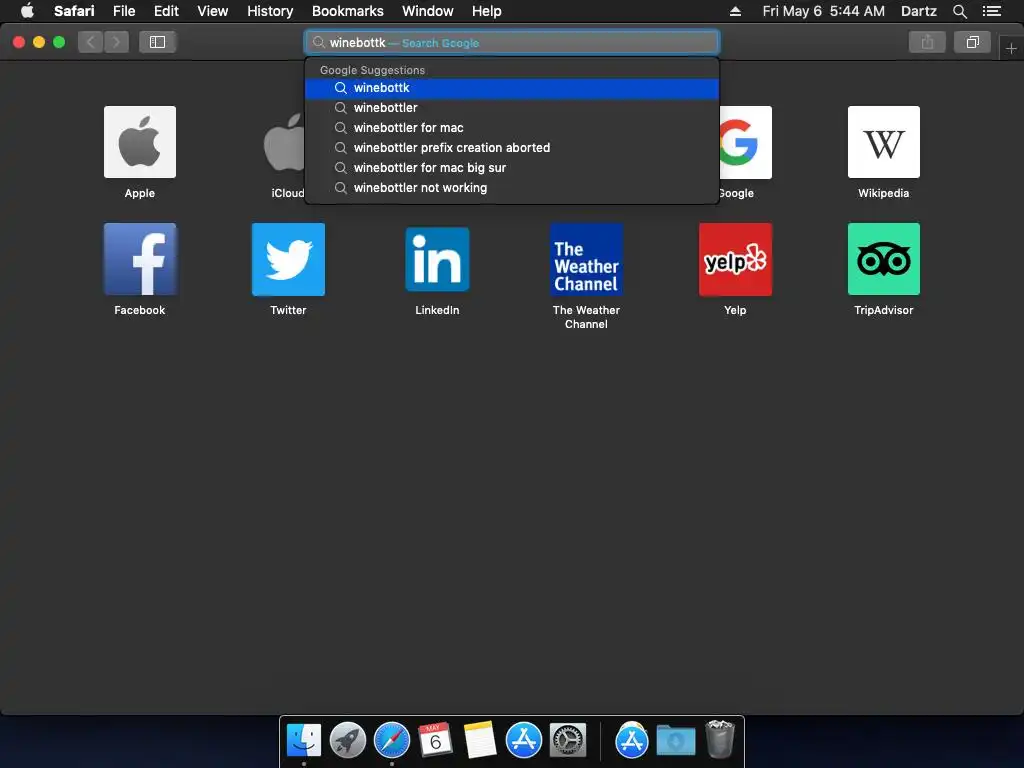Open Notification Center list icon
Screen dimensions: 1024x768
click(x=992, y=11)
